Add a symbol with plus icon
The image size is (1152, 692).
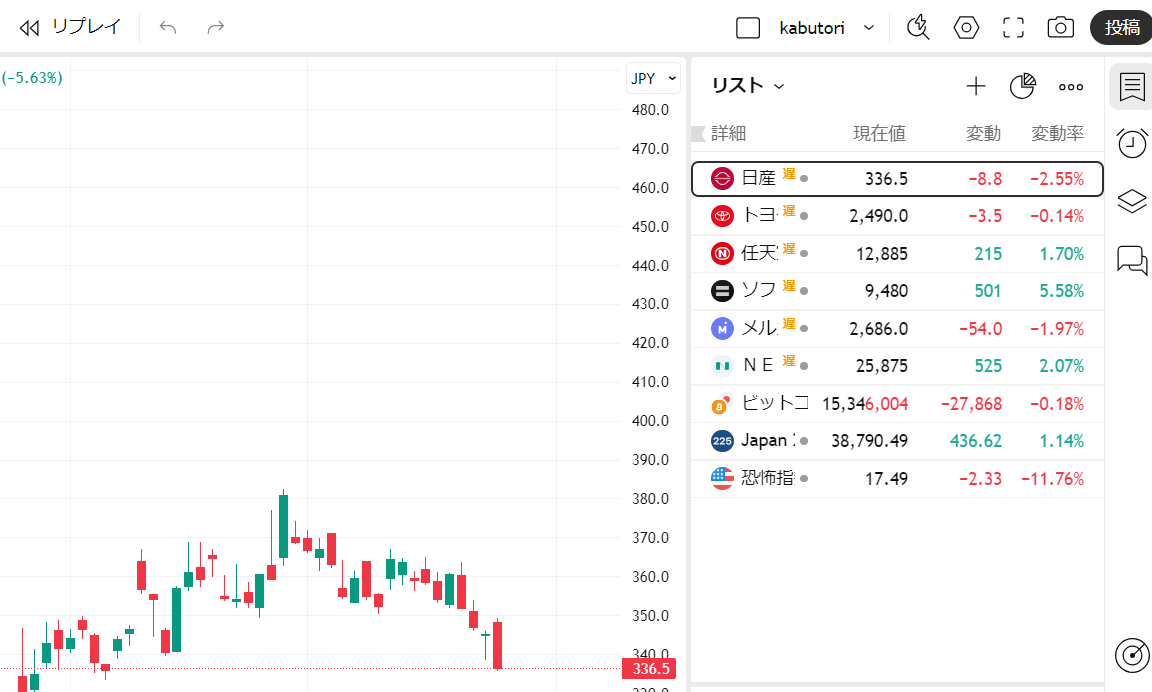click(x=976, y=87)
